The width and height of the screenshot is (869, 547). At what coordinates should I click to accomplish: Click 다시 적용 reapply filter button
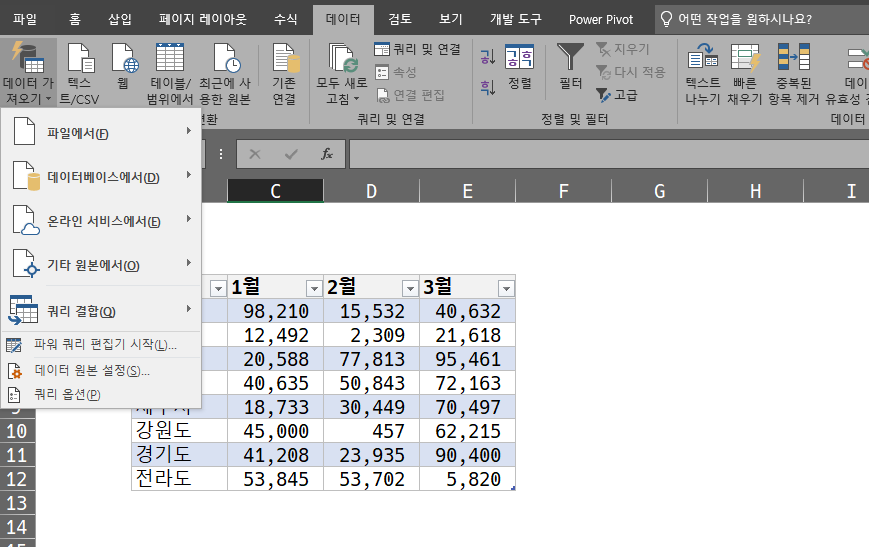tap(631, 72)
